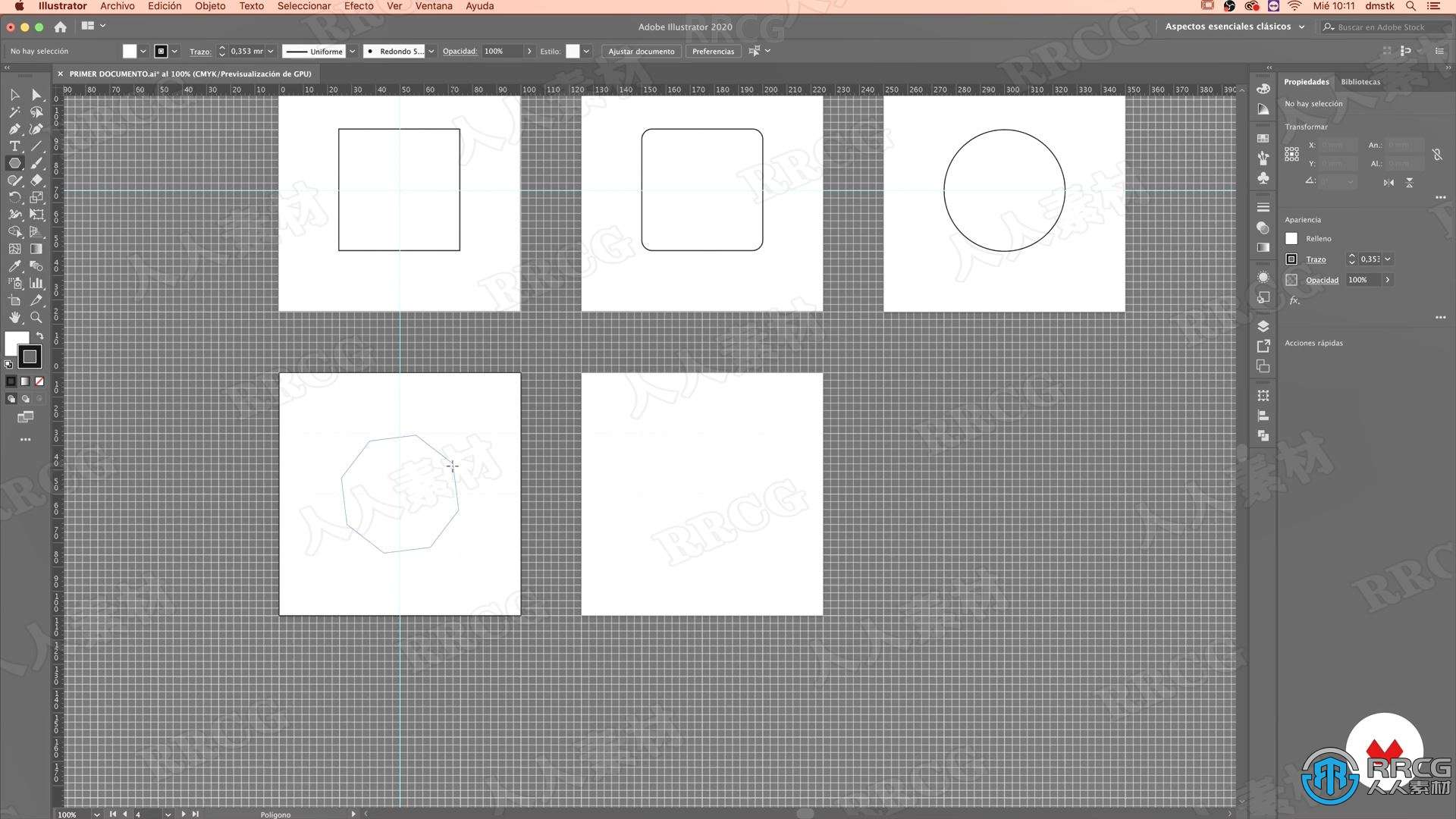Select the Zoom tool
The width and height of the screenshot is (1456, 819).
[36, 317]
